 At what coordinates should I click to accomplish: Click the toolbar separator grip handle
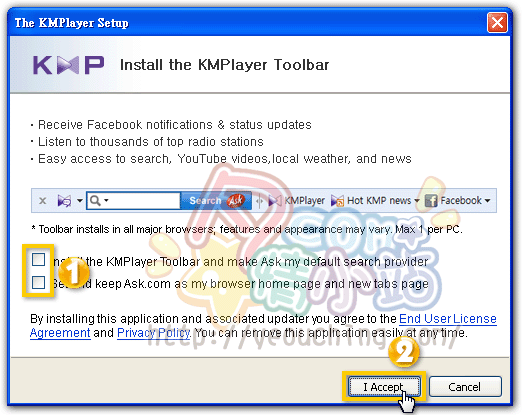point(259,201)
